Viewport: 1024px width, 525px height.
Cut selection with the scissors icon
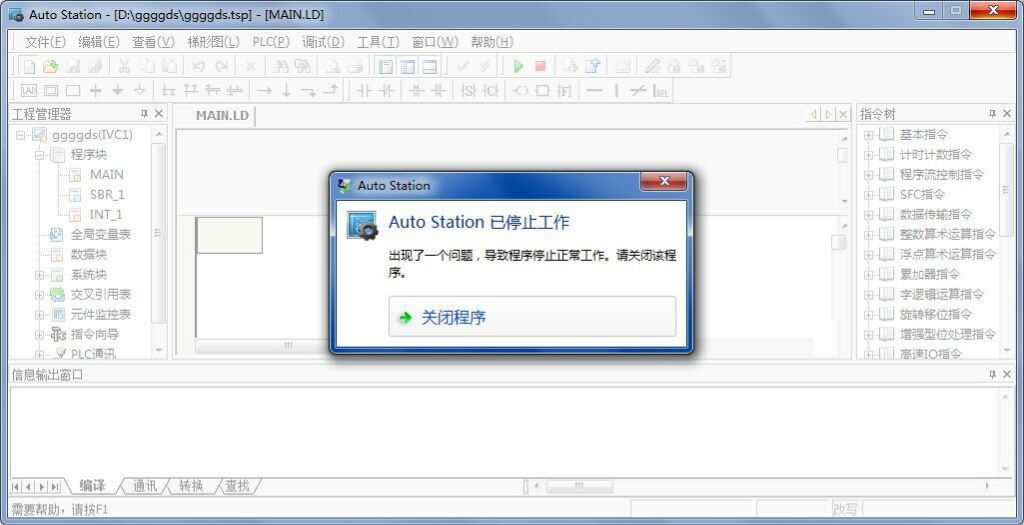pyautogui.click(x=124, y=66)
